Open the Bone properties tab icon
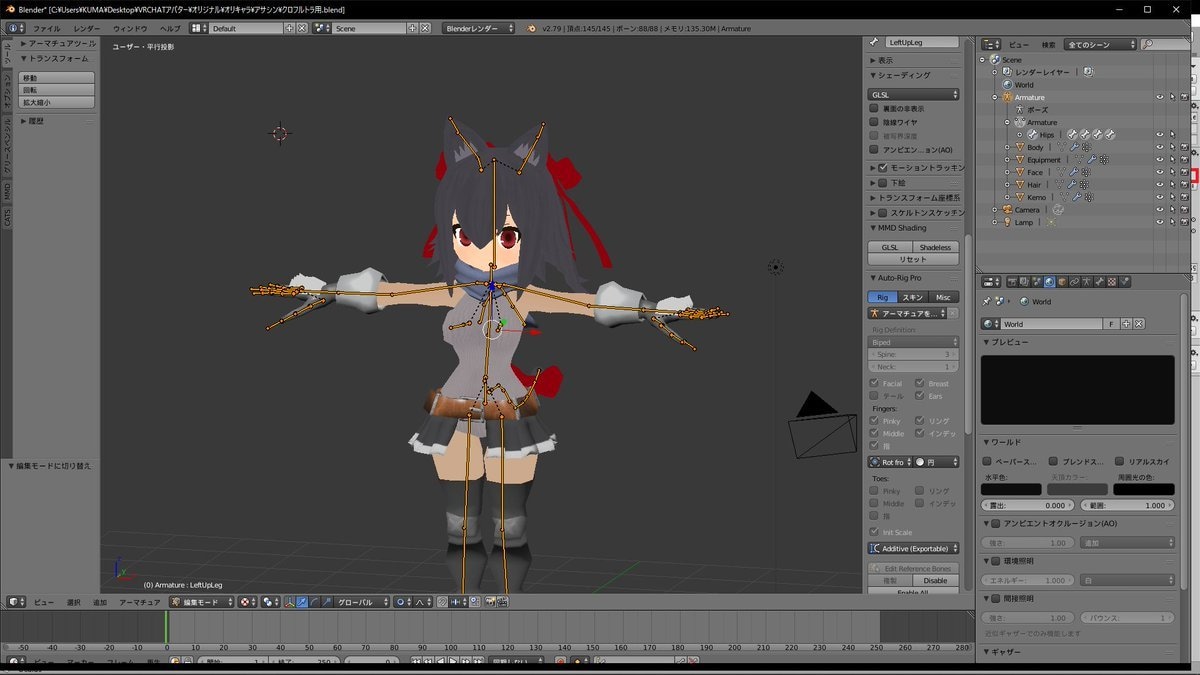1200x675 pixels. coord(1099,282)
